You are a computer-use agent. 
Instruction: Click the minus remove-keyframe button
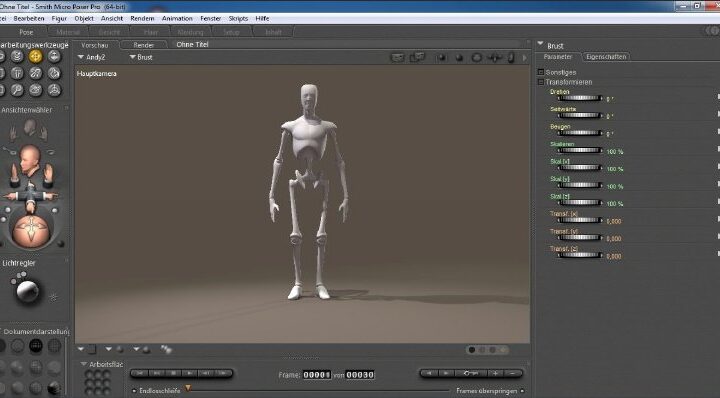(x=513, y=373)
